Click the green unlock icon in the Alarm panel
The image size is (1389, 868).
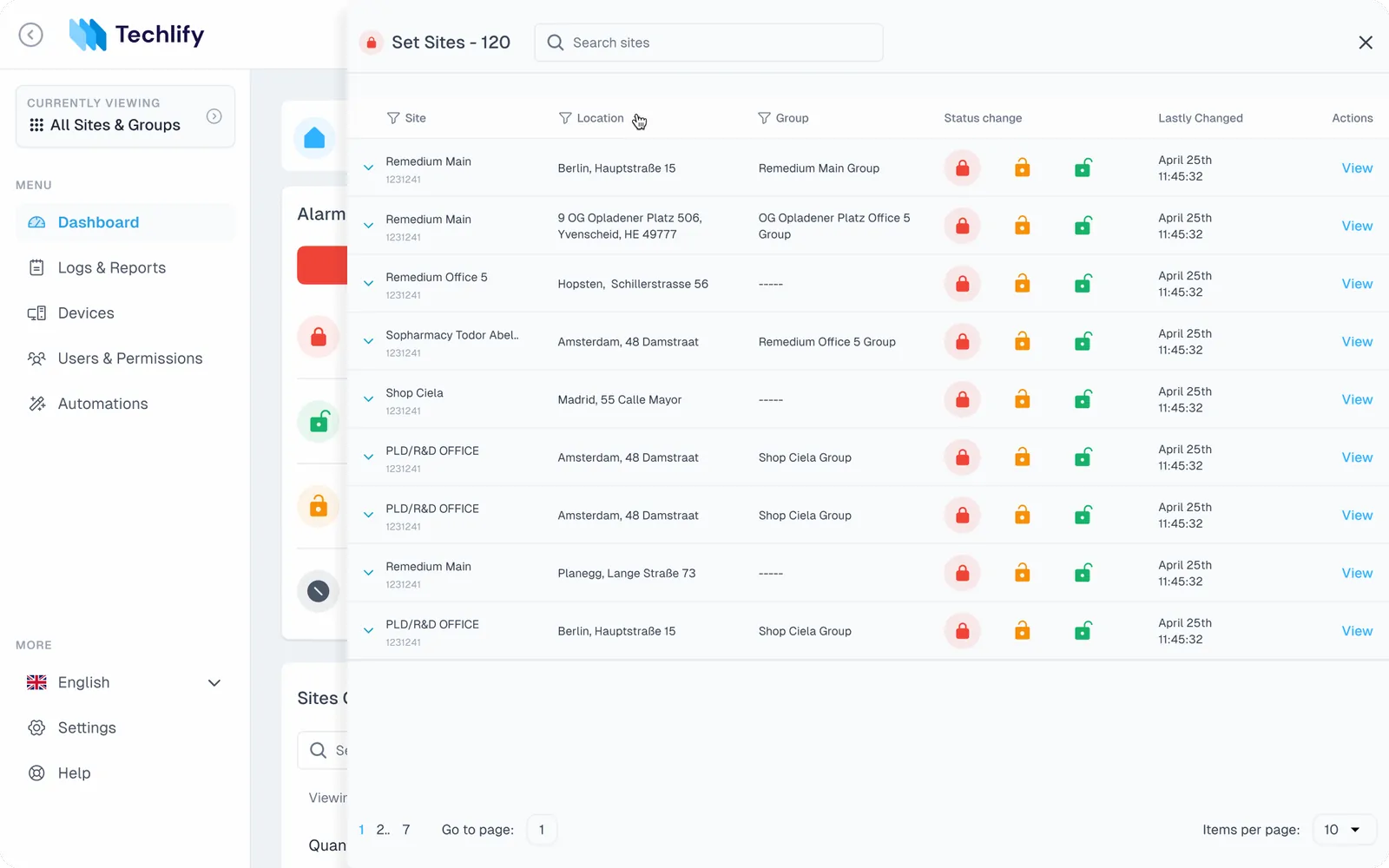319,422
